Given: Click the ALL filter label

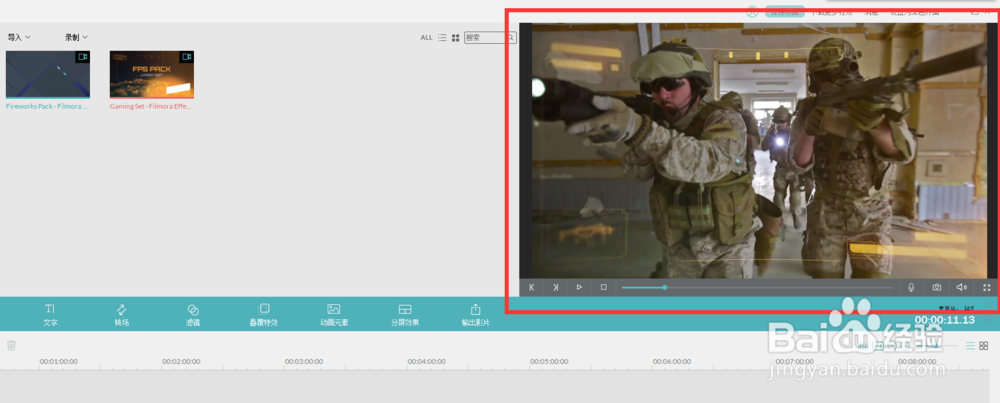Looking at the screenshot, I should point(427,38).
